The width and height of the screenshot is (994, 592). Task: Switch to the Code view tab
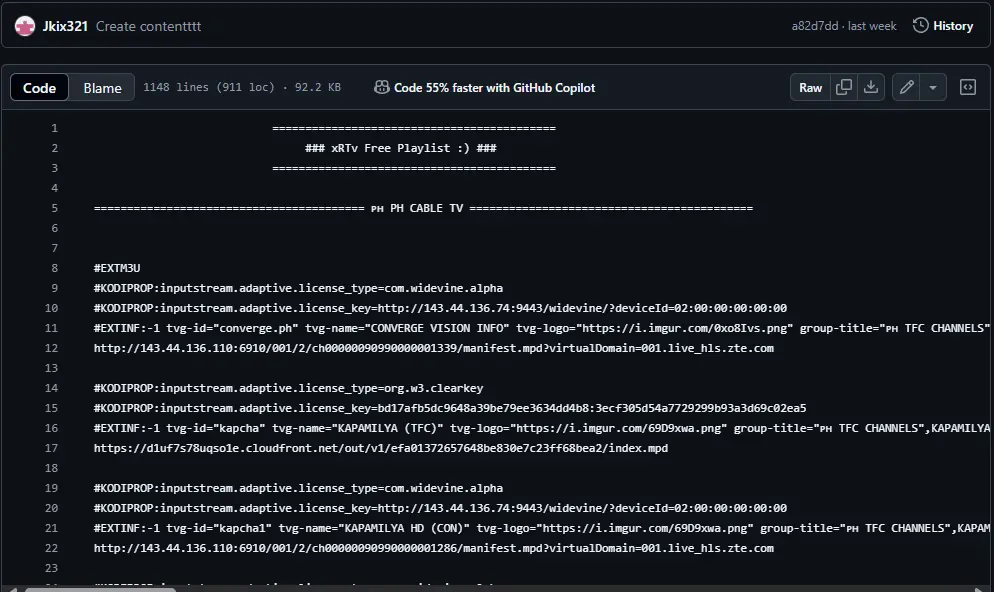click(x=39, y=87)
